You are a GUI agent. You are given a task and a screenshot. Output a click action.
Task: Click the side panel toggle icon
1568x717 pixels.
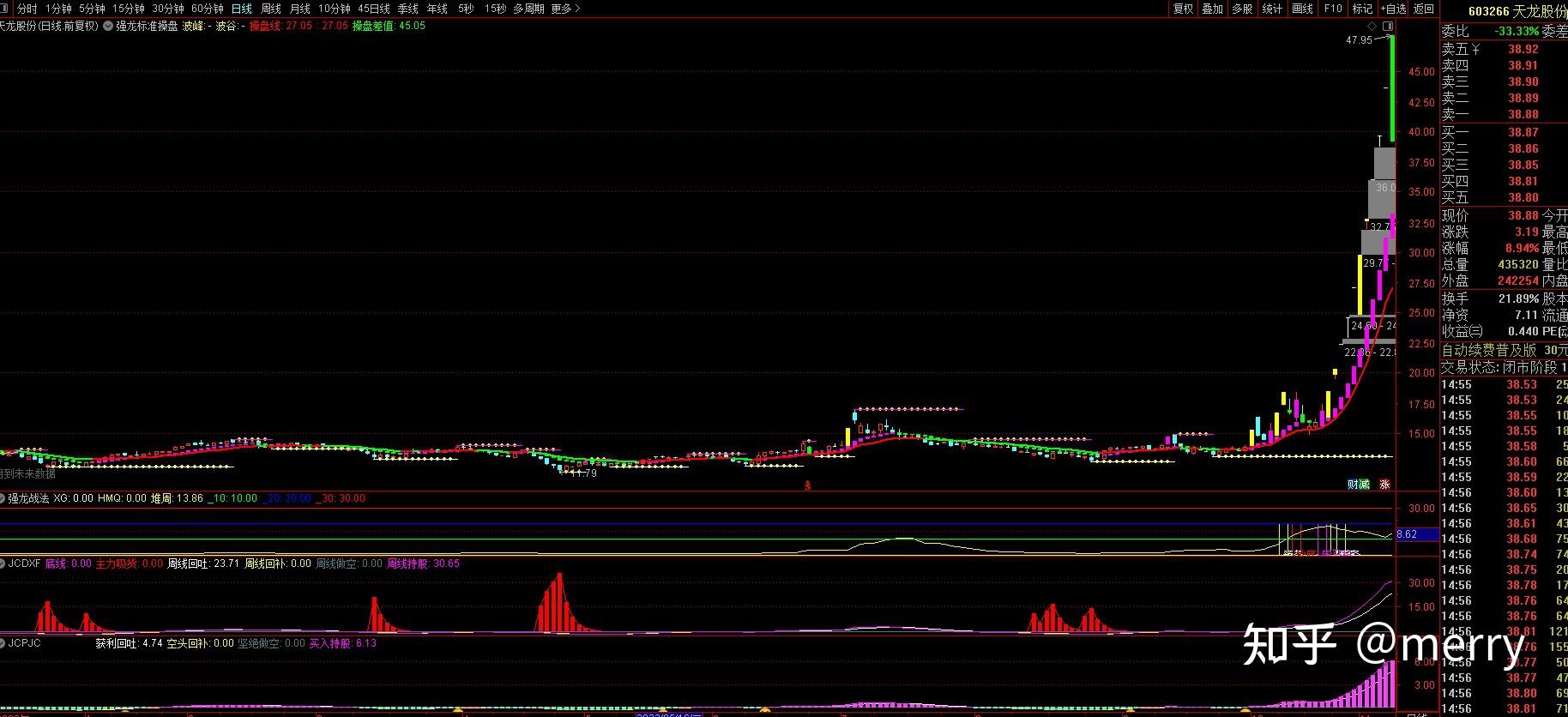(1388, 27)
